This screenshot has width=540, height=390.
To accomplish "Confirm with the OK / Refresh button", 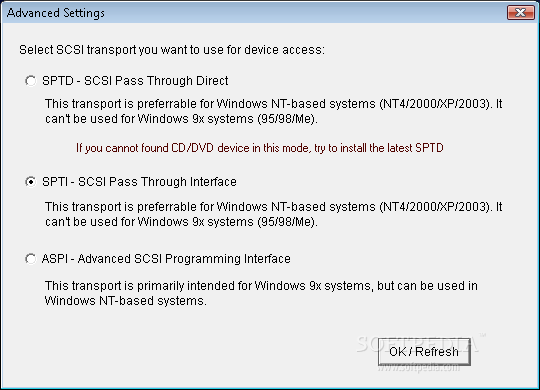I will coord(424,352).
